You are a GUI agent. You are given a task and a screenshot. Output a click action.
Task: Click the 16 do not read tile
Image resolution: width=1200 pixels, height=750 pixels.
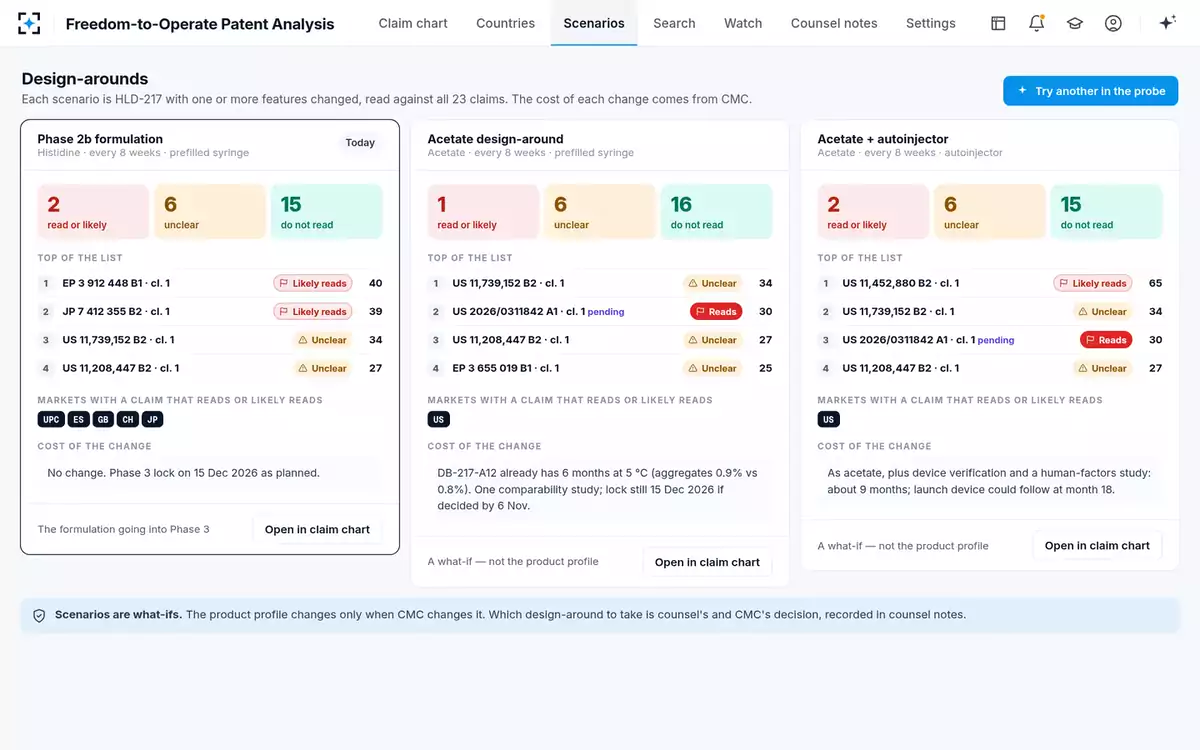(x=716, y=211)
